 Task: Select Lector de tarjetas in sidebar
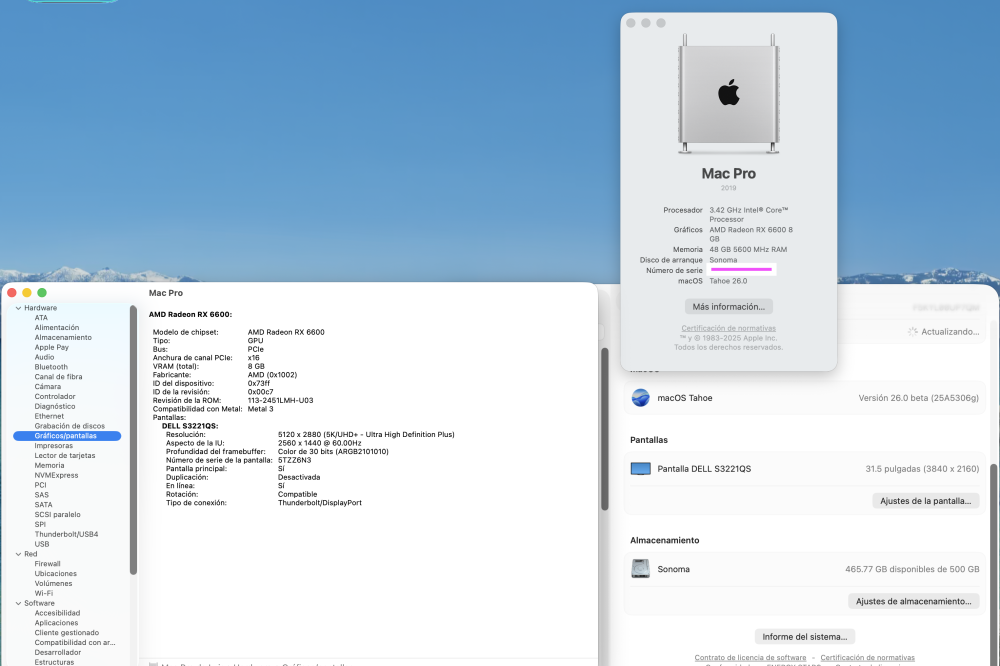click(x=65, y=455)
